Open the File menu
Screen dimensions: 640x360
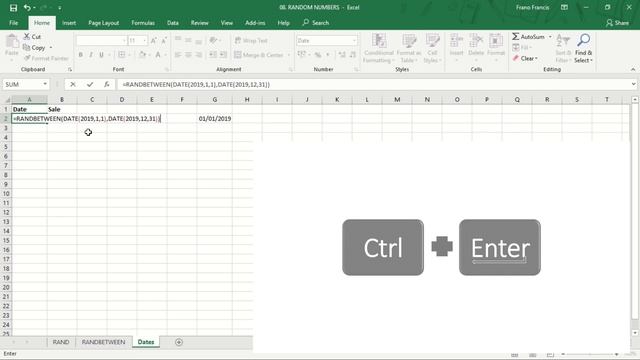13,23
